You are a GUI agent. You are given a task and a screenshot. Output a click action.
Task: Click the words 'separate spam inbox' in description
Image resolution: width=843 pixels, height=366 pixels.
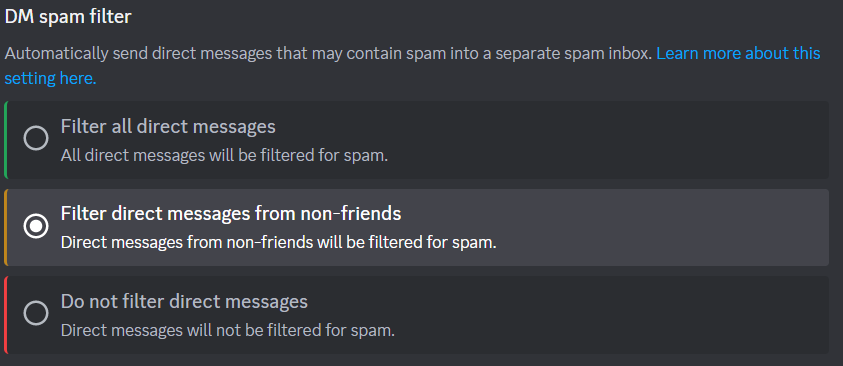572,54
